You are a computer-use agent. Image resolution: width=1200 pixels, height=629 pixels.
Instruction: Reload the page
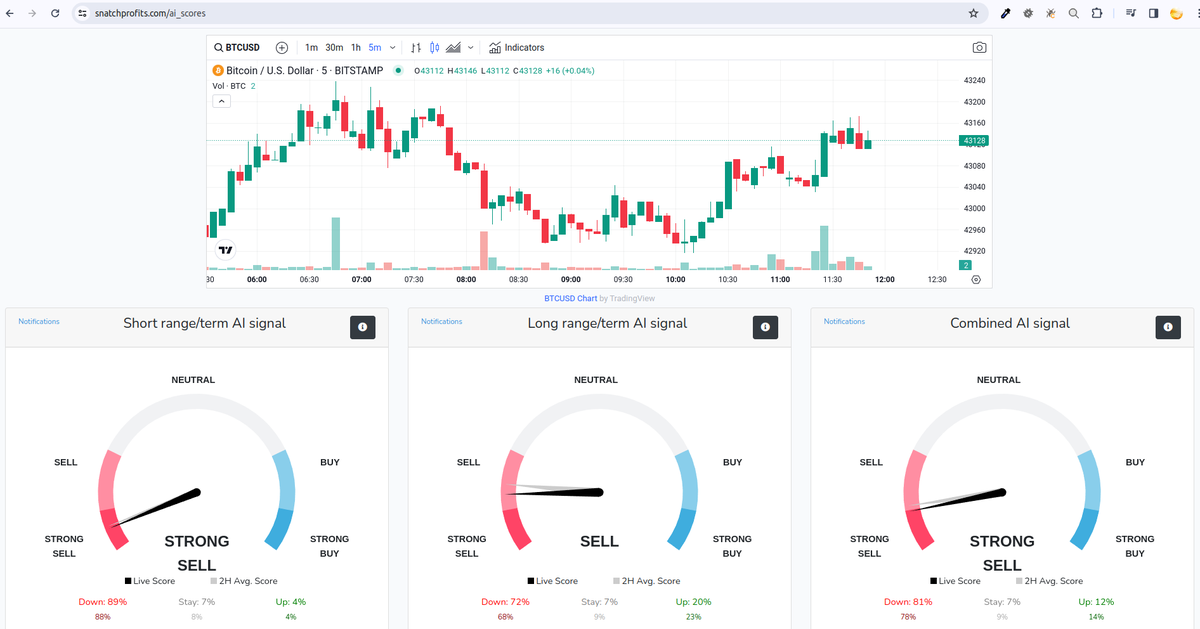pos(54,13)
